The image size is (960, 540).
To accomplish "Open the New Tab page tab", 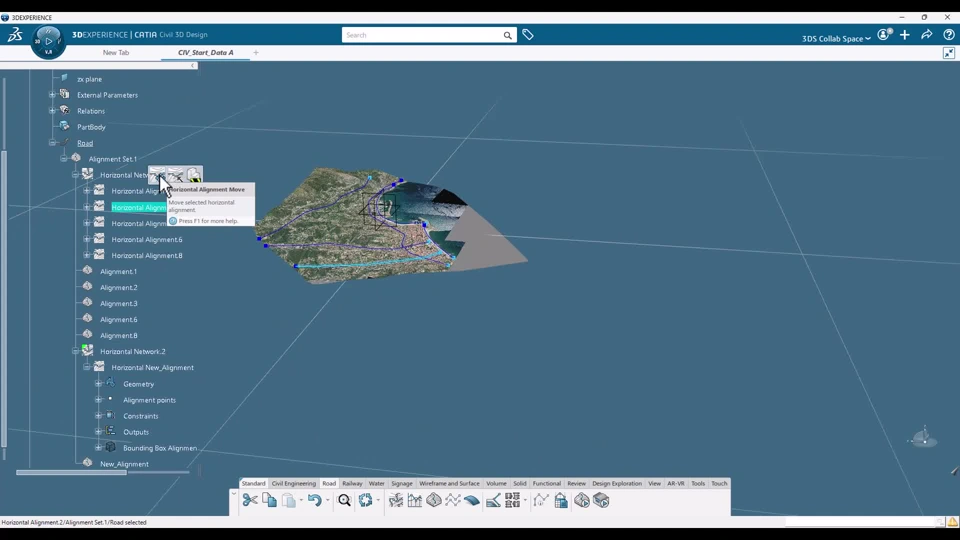I will [116, 53].
